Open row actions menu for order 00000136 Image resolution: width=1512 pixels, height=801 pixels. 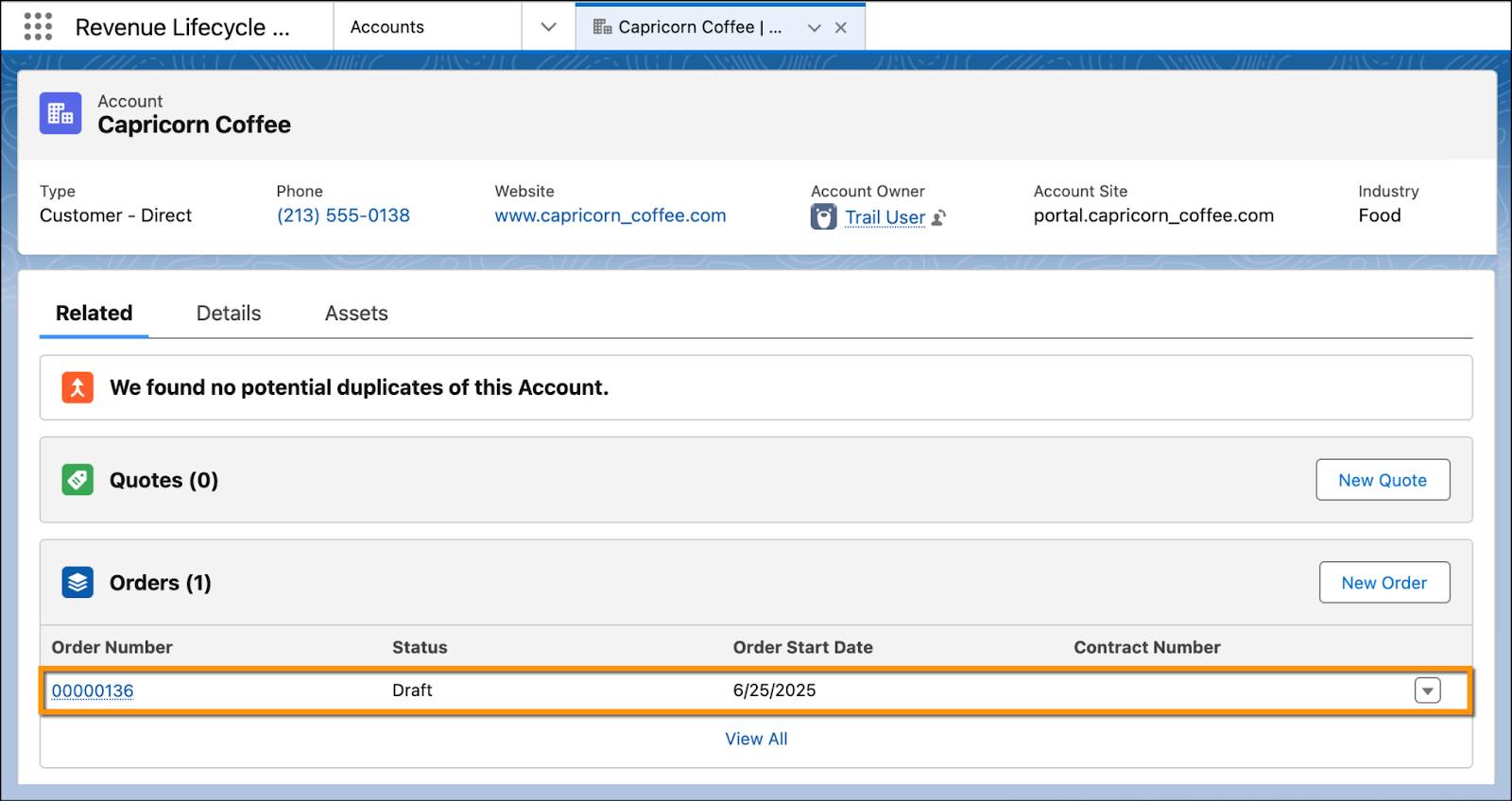pos(1427,690)
